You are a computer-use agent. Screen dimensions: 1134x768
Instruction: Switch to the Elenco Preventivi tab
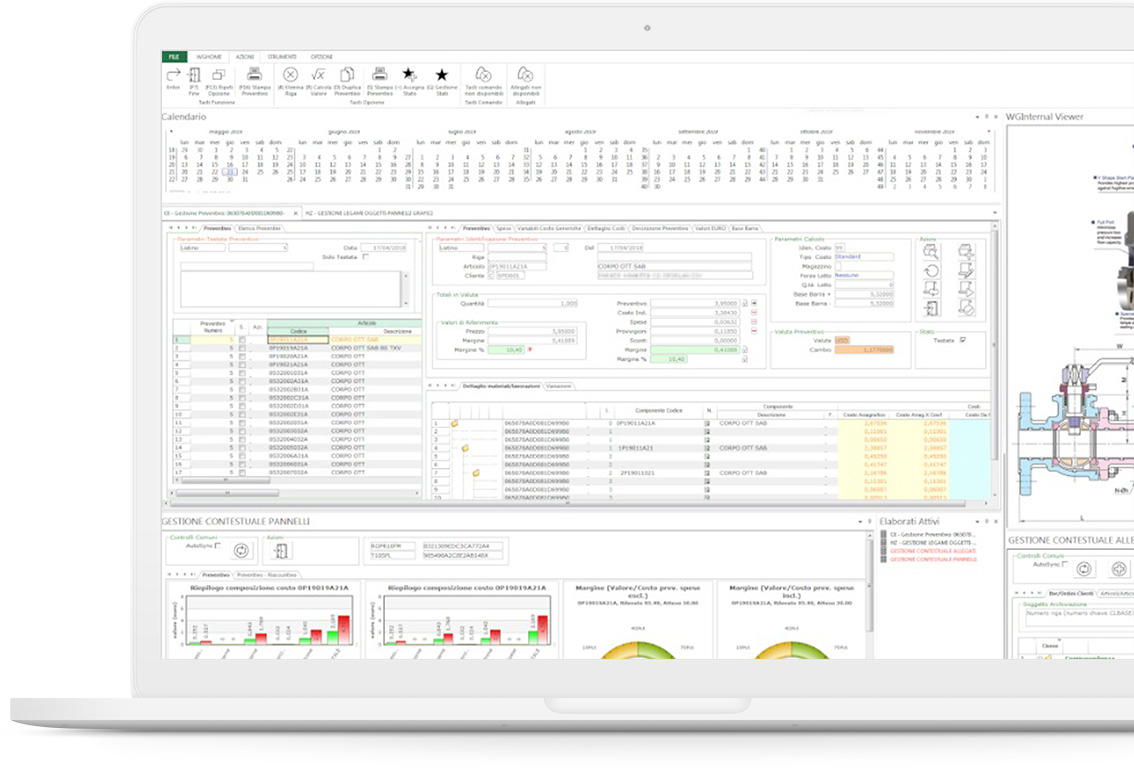click(259, 229)
